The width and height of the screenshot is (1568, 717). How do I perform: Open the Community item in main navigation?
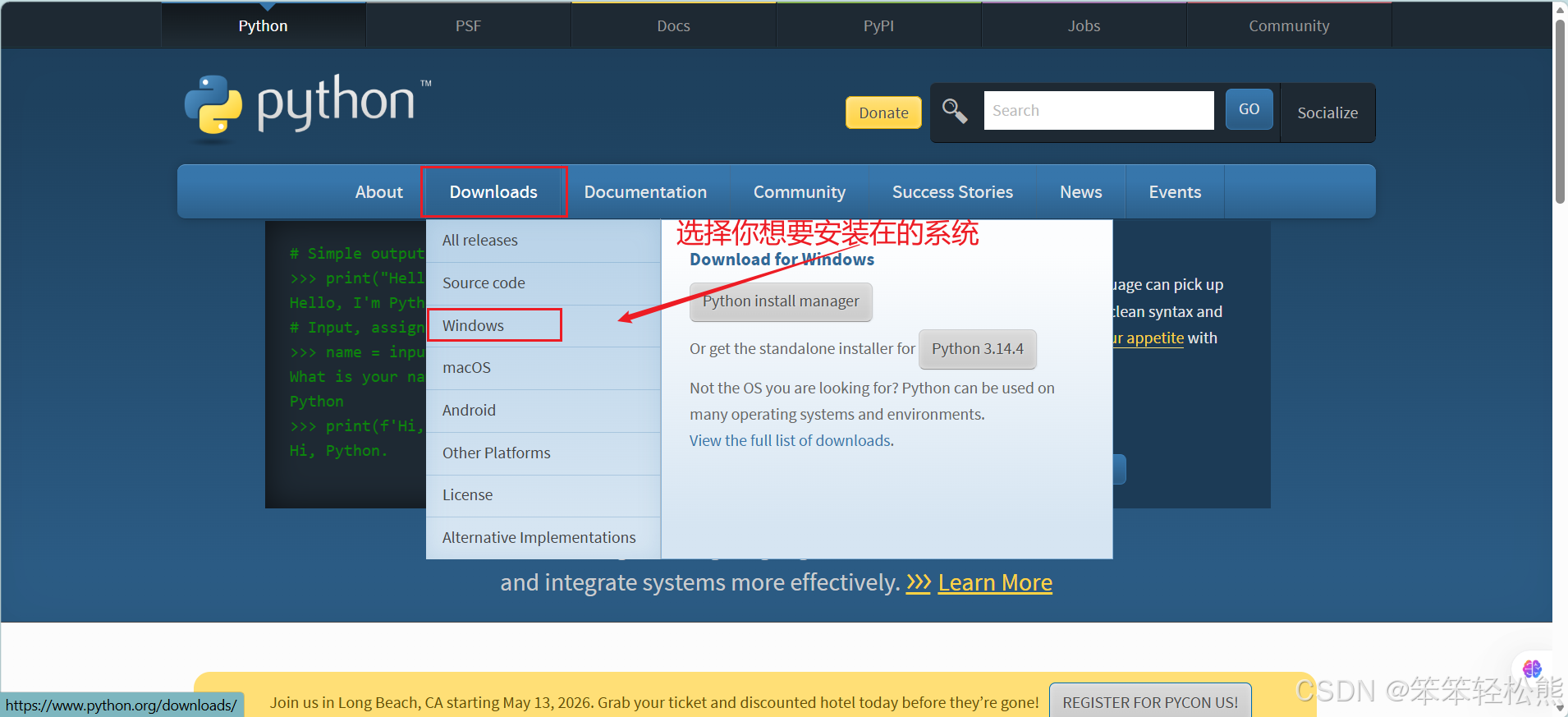tap(800, 191)
